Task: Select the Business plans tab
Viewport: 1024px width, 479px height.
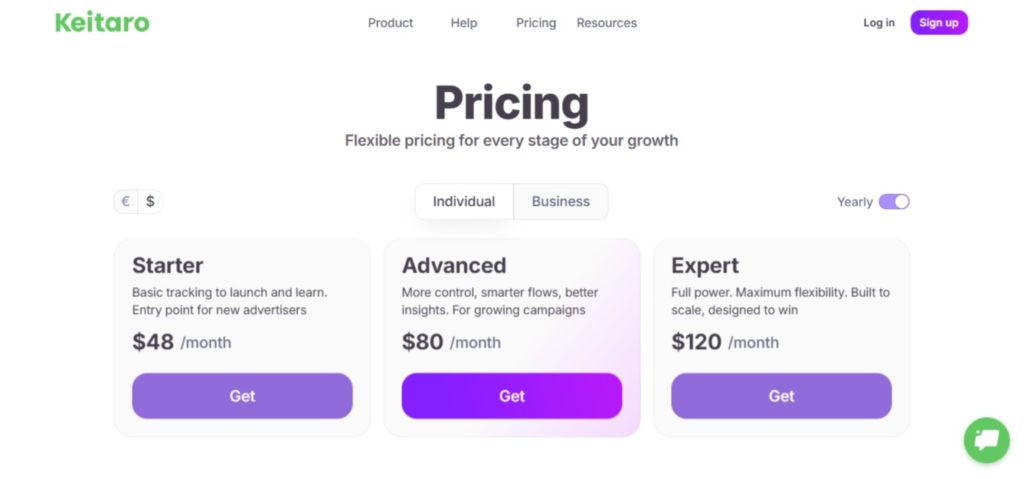Action: [x=560, y=201]
